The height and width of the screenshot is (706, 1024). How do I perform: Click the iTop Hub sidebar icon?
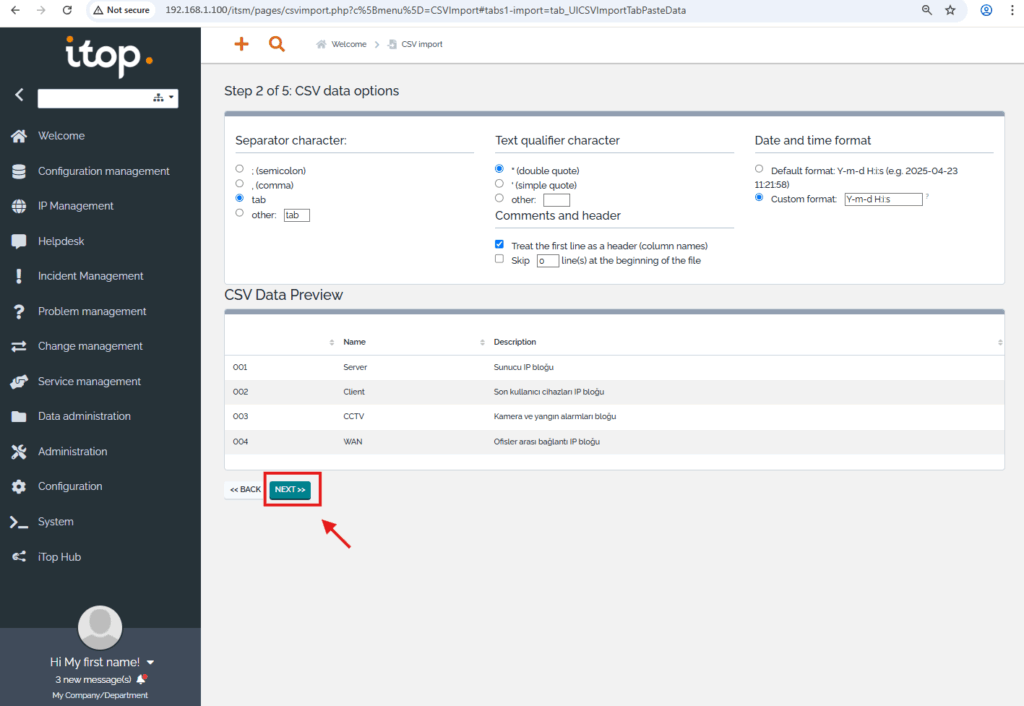click(x=19, y=556)
